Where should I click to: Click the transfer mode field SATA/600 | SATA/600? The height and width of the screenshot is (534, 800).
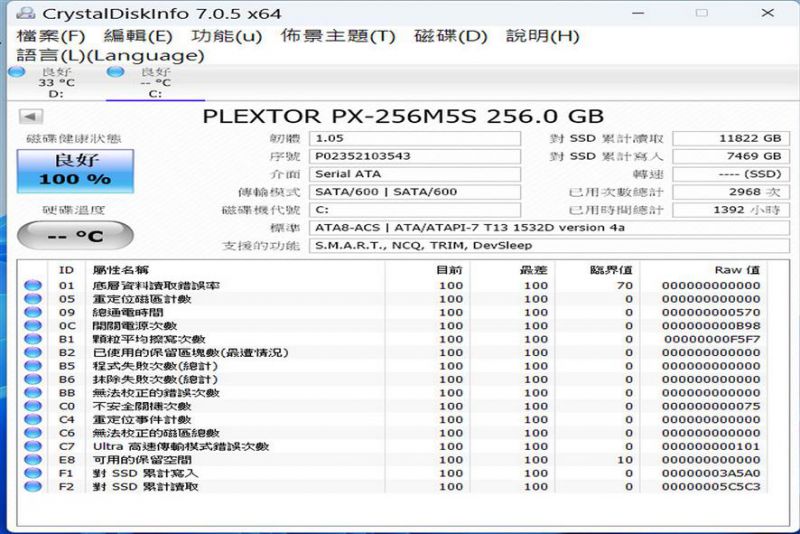pos(415,192)
